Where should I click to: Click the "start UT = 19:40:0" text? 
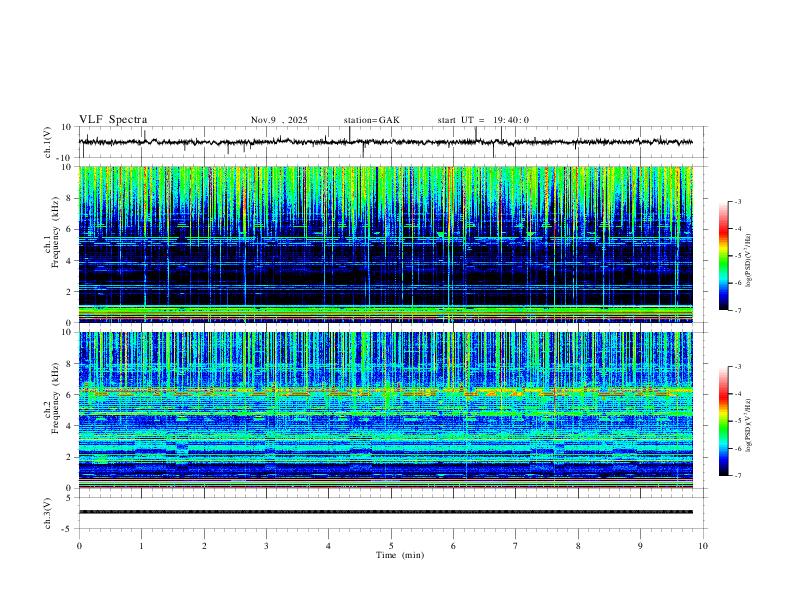(483, 120)
